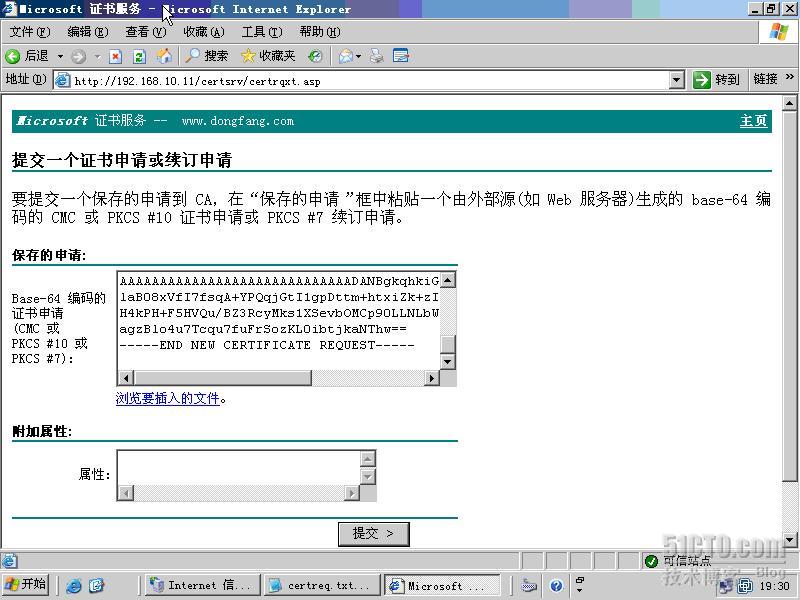The height and width of the screenshot is (600, 800).
Task: Stop page loading with red X icon
Action: (116, 56)
